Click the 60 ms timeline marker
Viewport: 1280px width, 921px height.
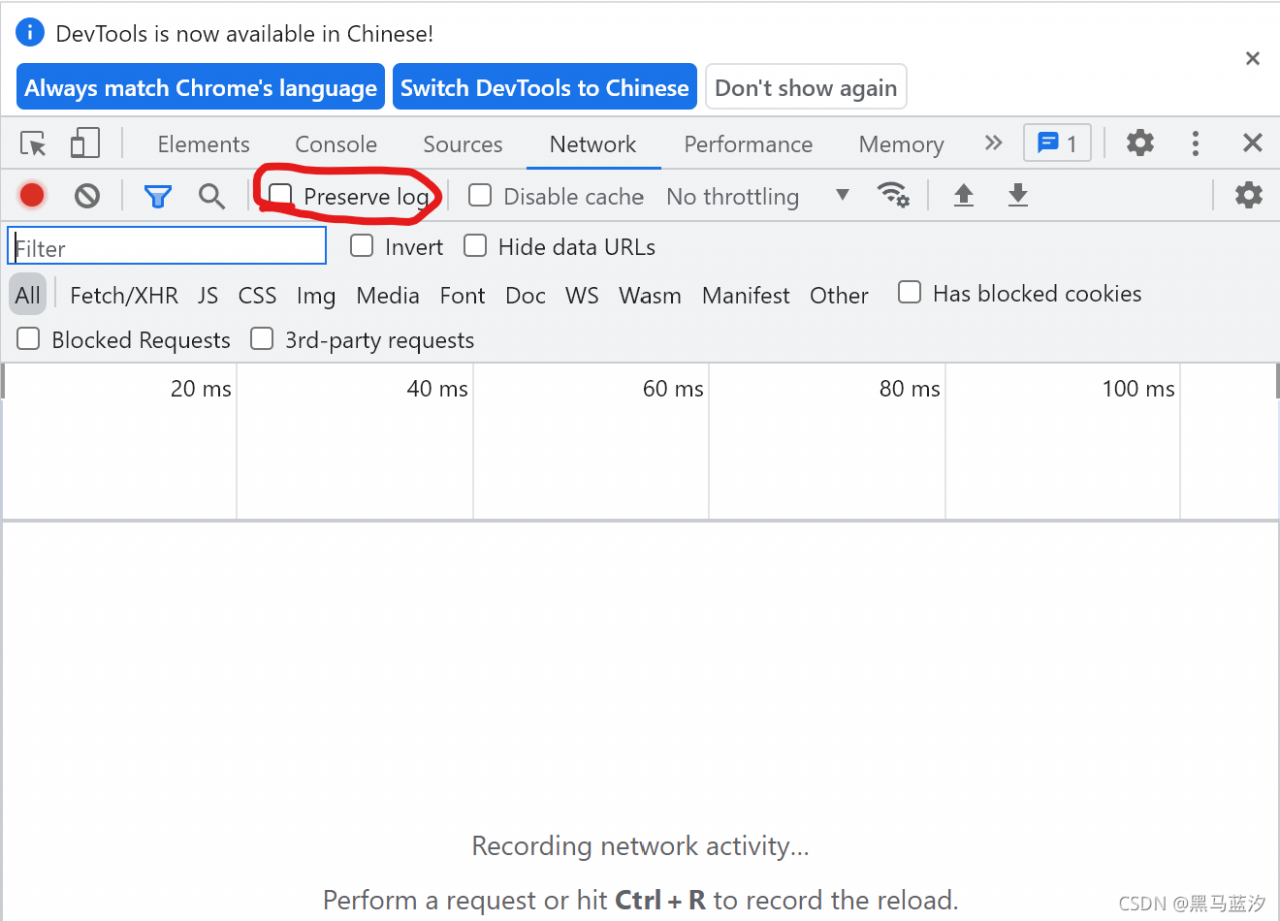673,389
